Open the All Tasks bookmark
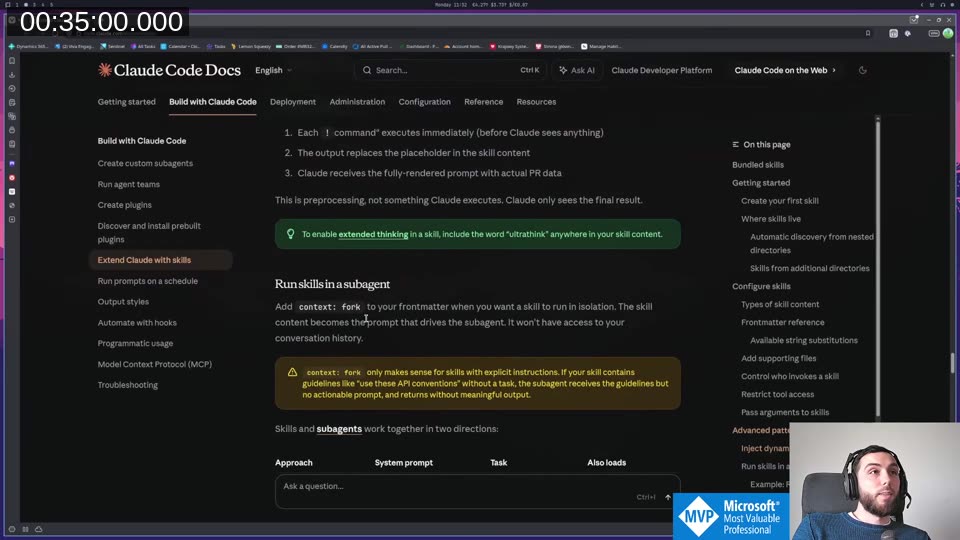The image size is (960, 540). point(143,47)
